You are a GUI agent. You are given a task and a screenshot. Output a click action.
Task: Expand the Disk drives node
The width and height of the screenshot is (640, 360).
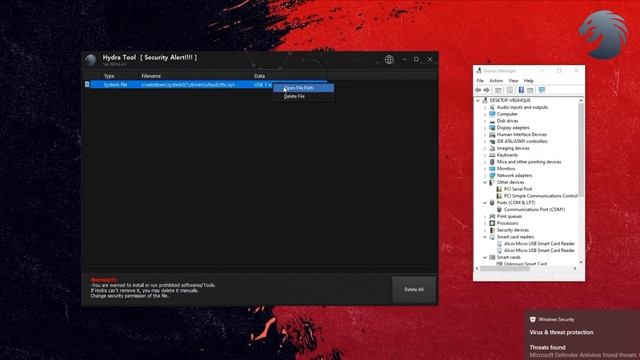(x=485, y=121)
